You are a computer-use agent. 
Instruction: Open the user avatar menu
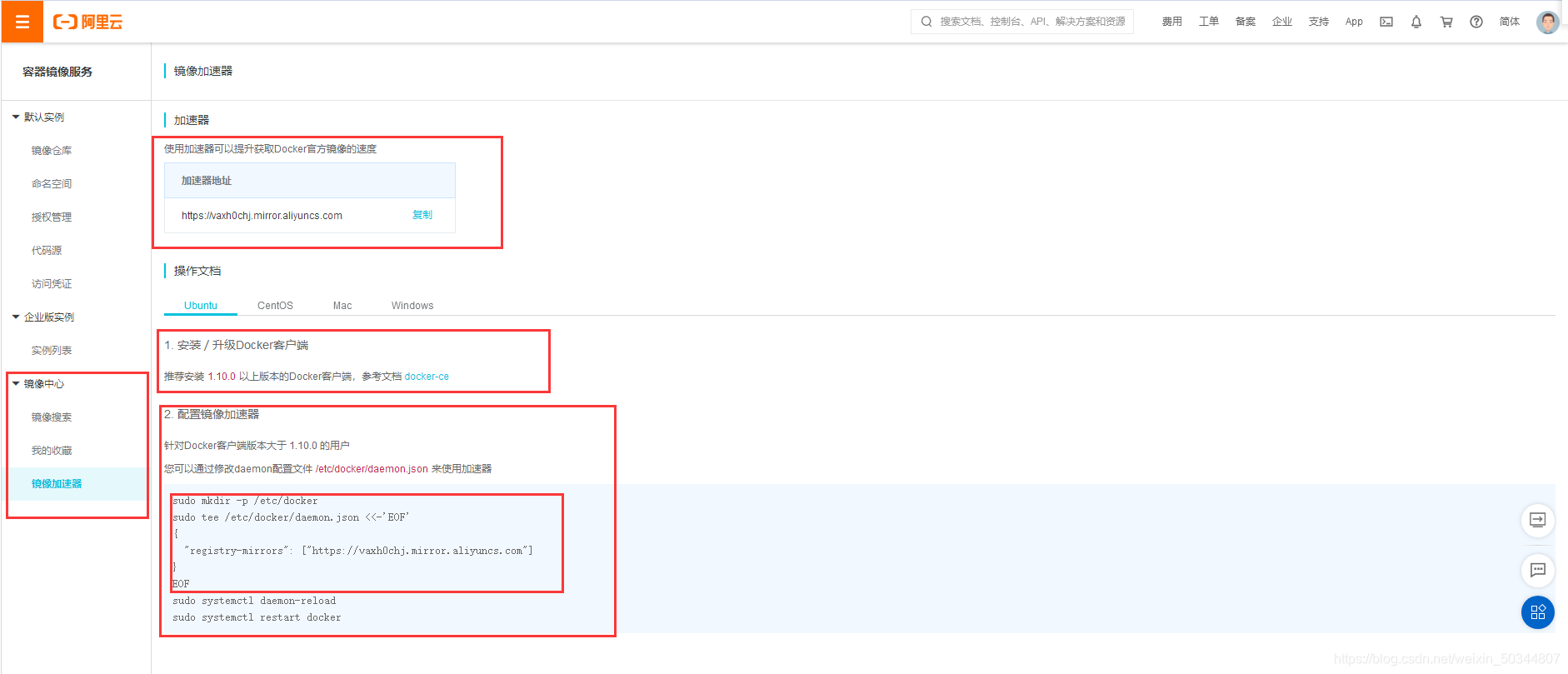tap(1548, 22)
